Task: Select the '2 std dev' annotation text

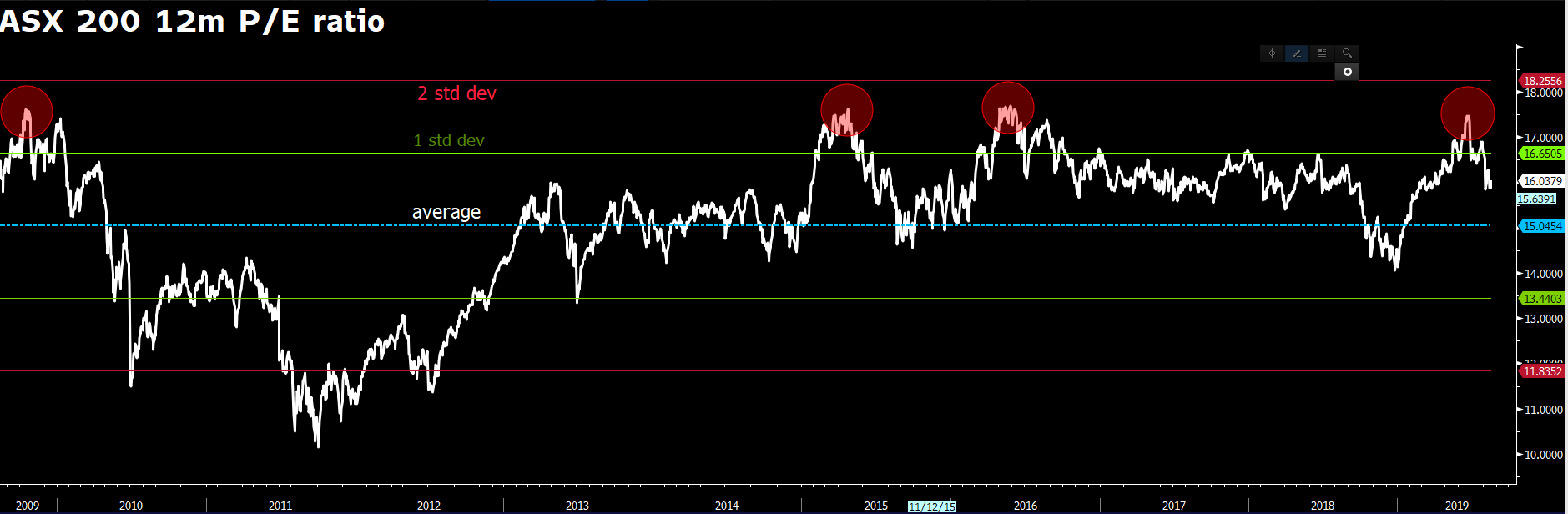Action: click(x=456, y=93)
